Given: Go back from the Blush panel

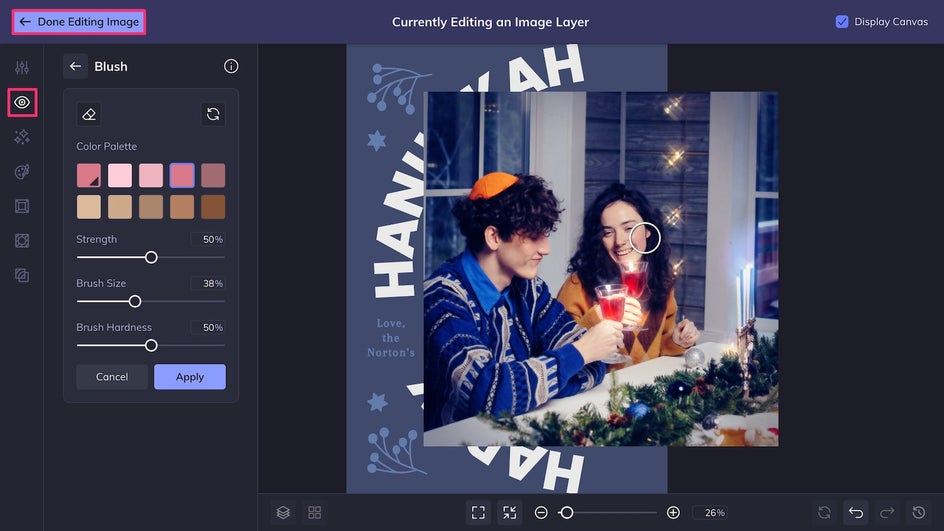Looking at the screenshot, I should (75, 66).
